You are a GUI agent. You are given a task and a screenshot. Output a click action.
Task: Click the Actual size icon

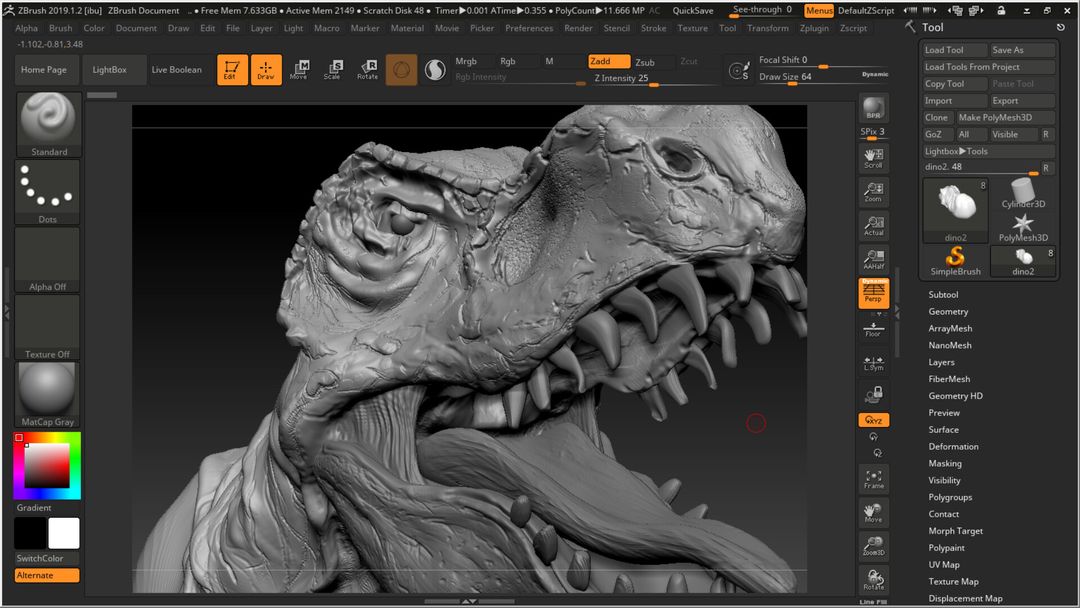pyautogui.click(x=873, y=225)
